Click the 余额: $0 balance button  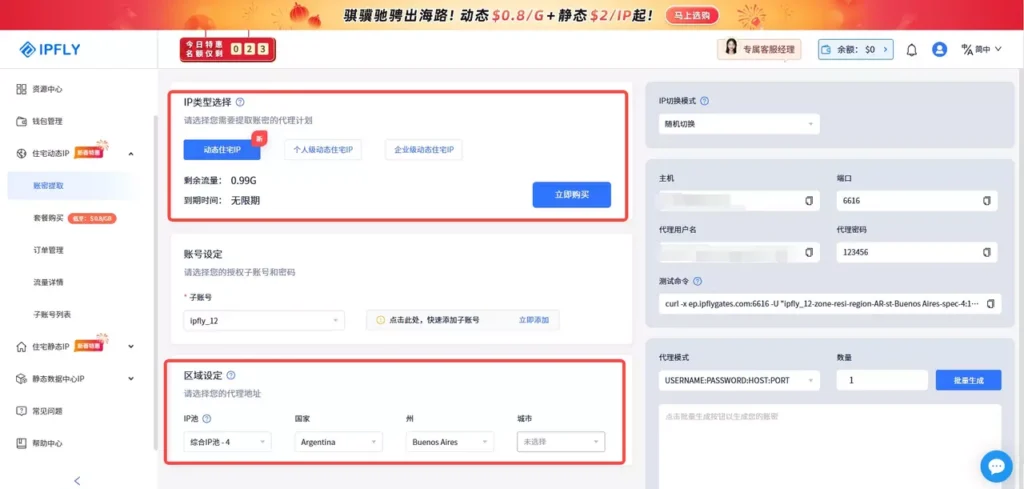coord(856,49)
